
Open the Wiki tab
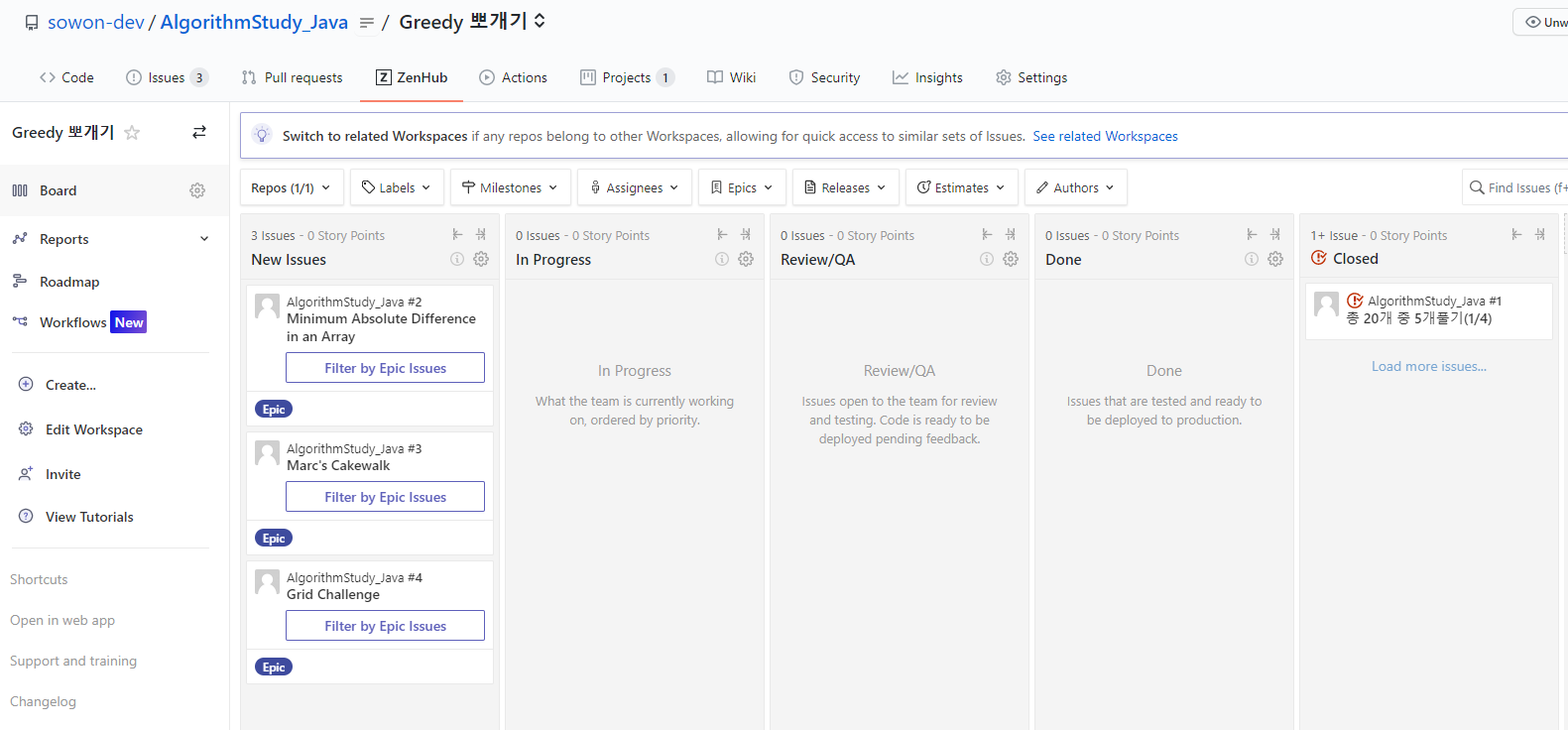(731, 77)
